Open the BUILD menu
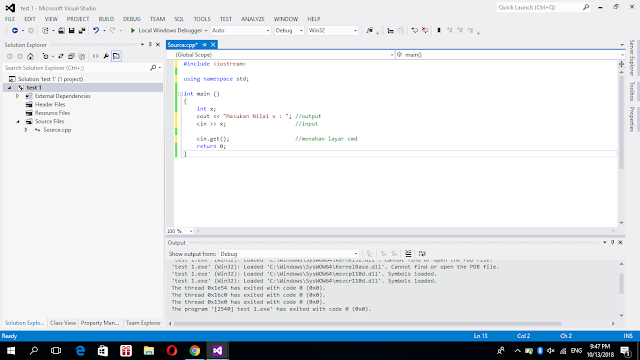Viewport: 640px width, 360px height. tap(106, 19)
